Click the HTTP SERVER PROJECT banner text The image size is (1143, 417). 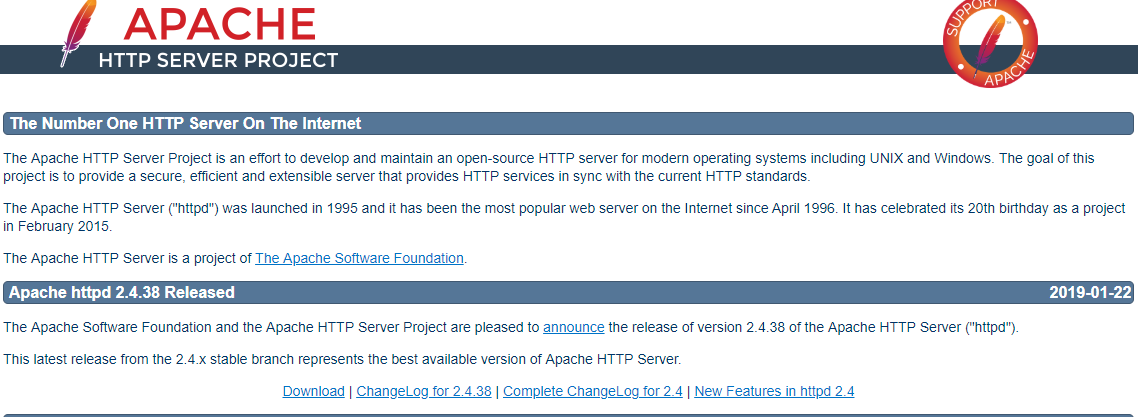(218, 61)
